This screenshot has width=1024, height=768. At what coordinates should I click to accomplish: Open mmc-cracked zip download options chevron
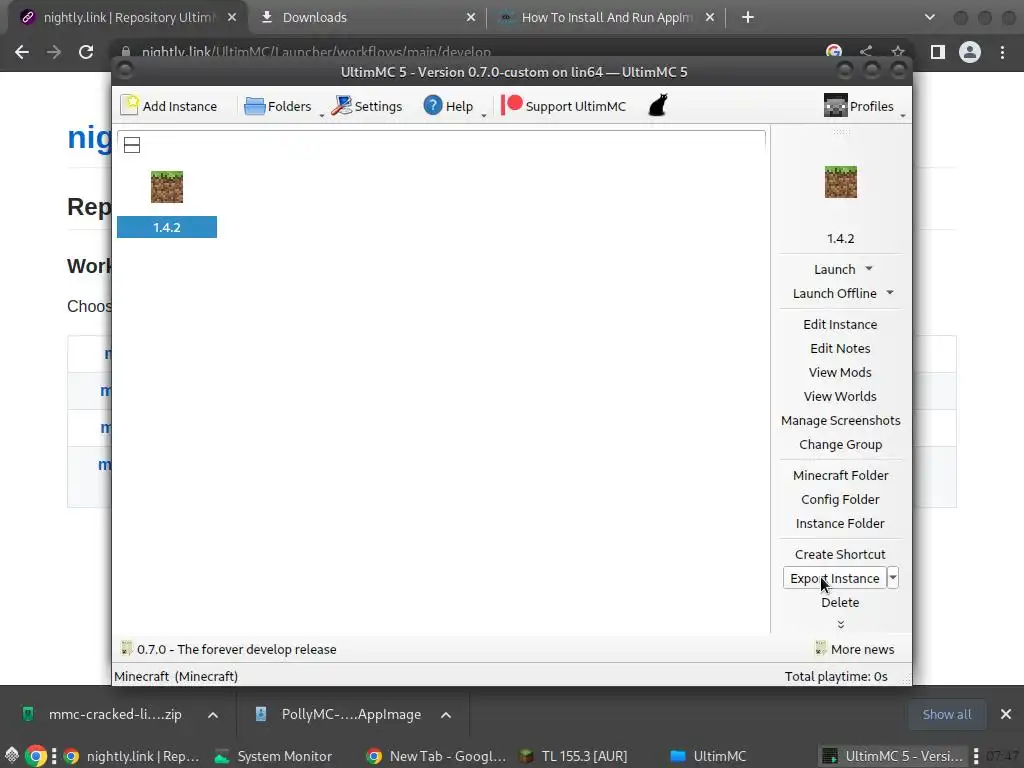click(x=213, y=715)
